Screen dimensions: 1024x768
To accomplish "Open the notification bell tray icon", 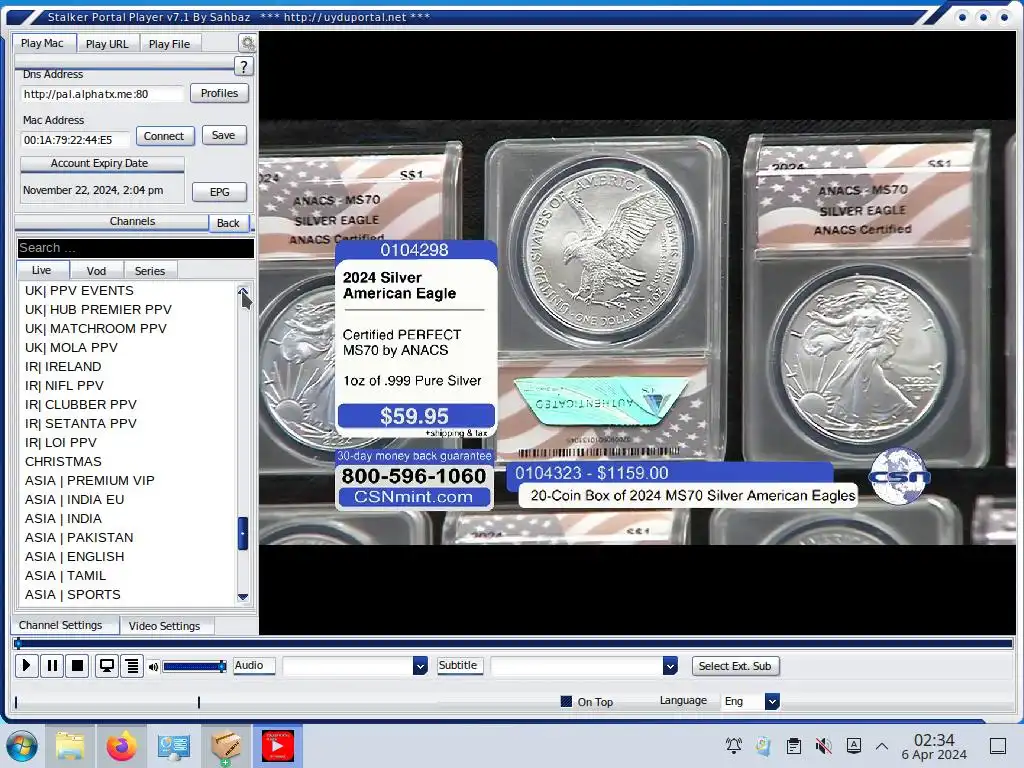I will [x=733, y=745].
